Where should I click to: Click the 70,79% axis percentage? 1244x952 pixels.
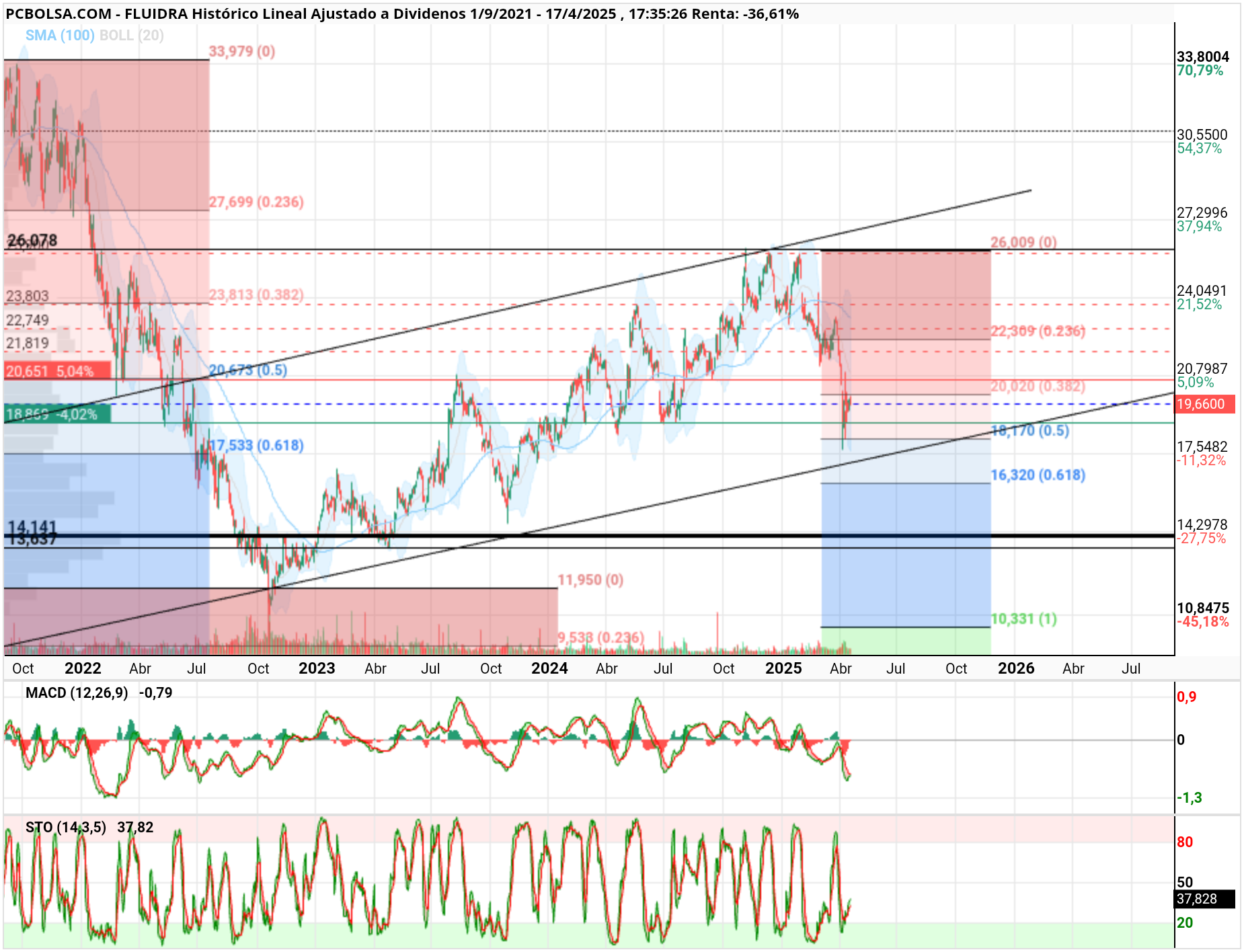[1200, 70]
